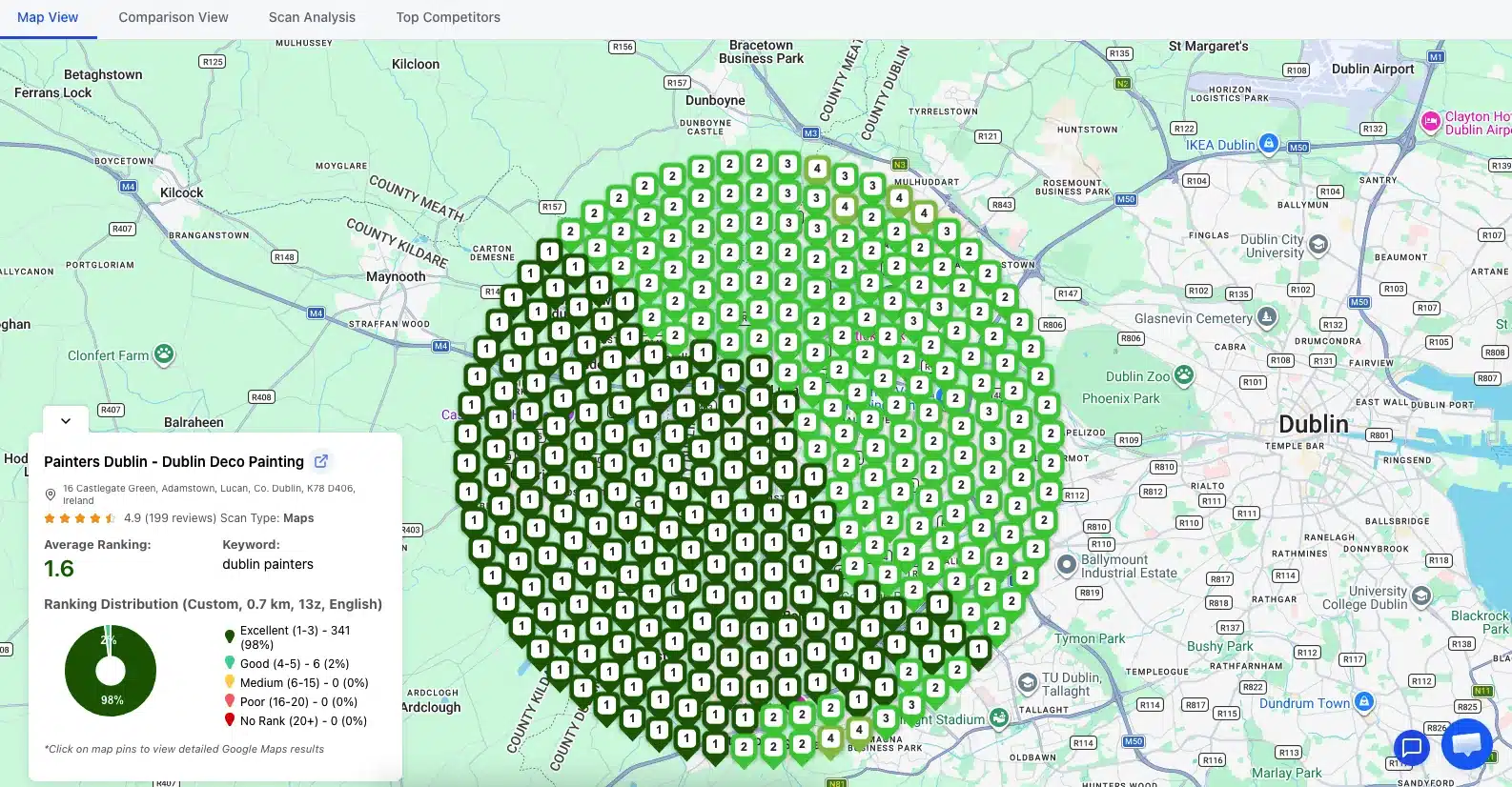
Task: Open the round messenger chat widget
Action: (x=1466, y=744)
